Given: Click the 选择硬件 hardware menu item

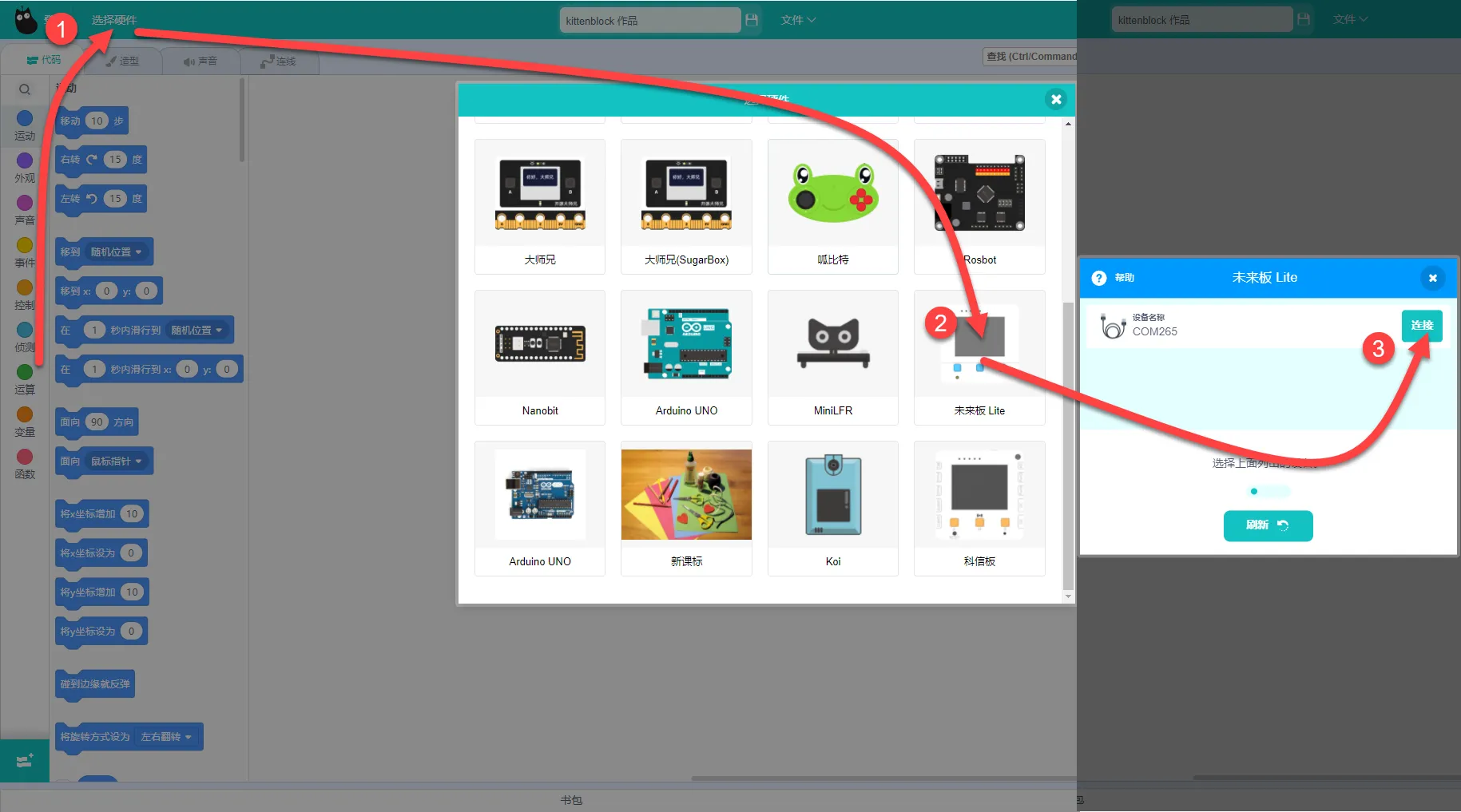Looking at the screenshot, I should pos(113,20).
